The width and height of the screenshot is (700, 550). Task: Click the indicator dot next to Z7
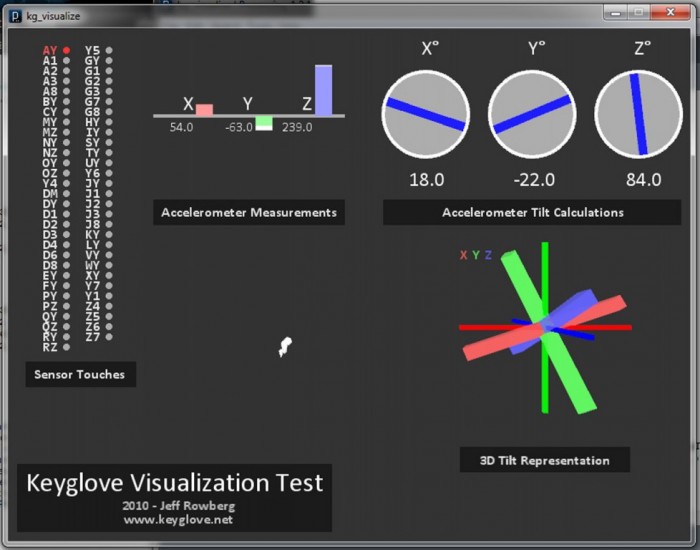point(109,337)
